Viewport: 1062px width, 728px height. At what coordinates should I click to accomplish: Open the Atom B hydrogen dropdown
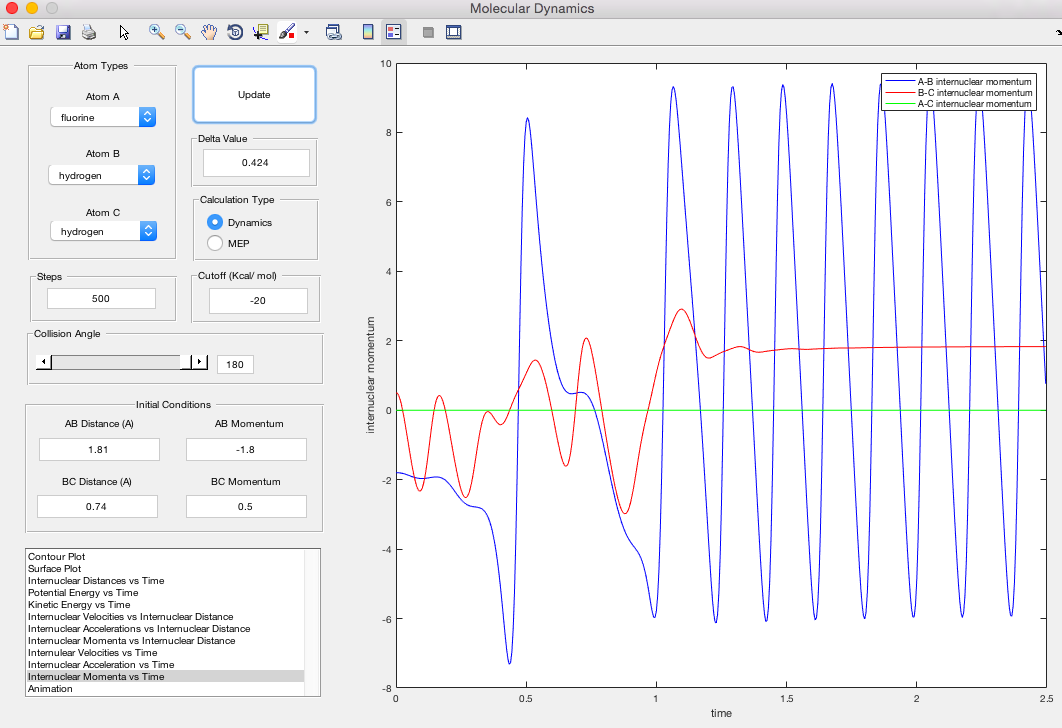pos(103,175)
